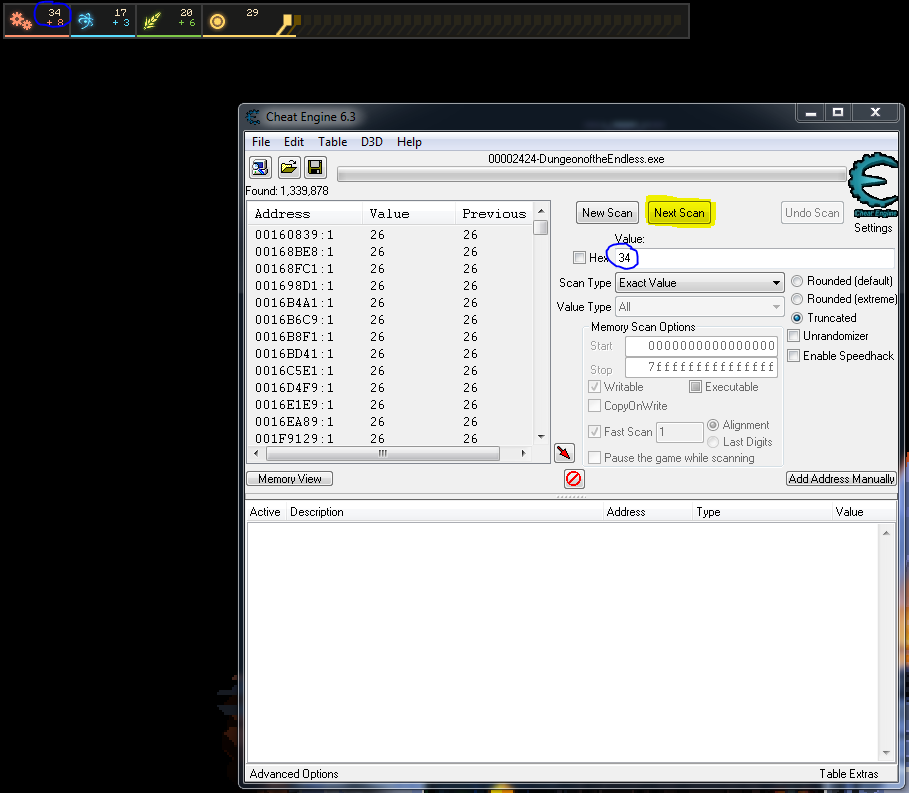Select result row 0016C5E1:1
The width and height of the screenshot is (909, 793).
click(390, 370)
